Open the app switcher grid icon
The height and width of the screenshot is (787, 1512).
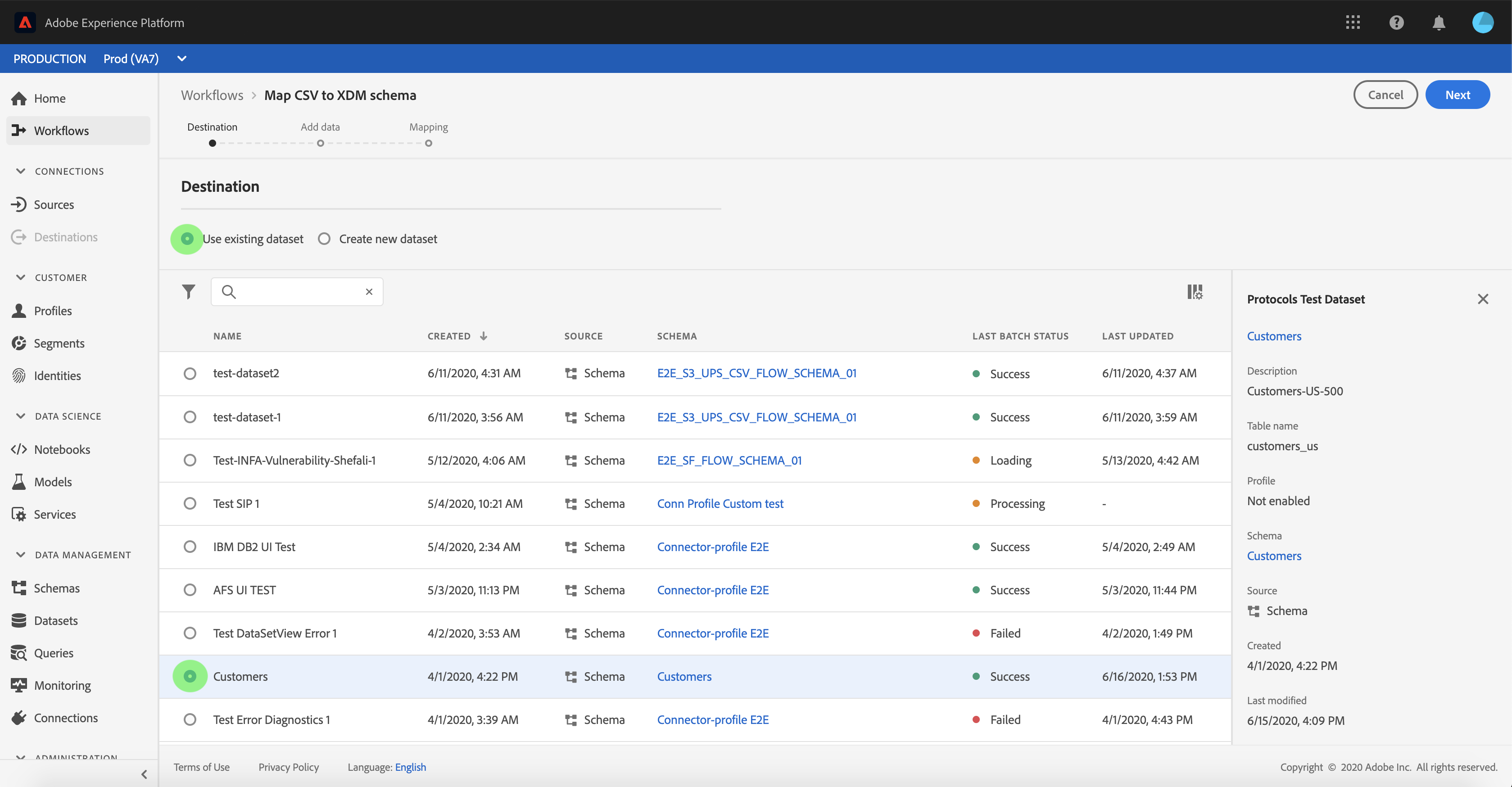click(1352, 23)
